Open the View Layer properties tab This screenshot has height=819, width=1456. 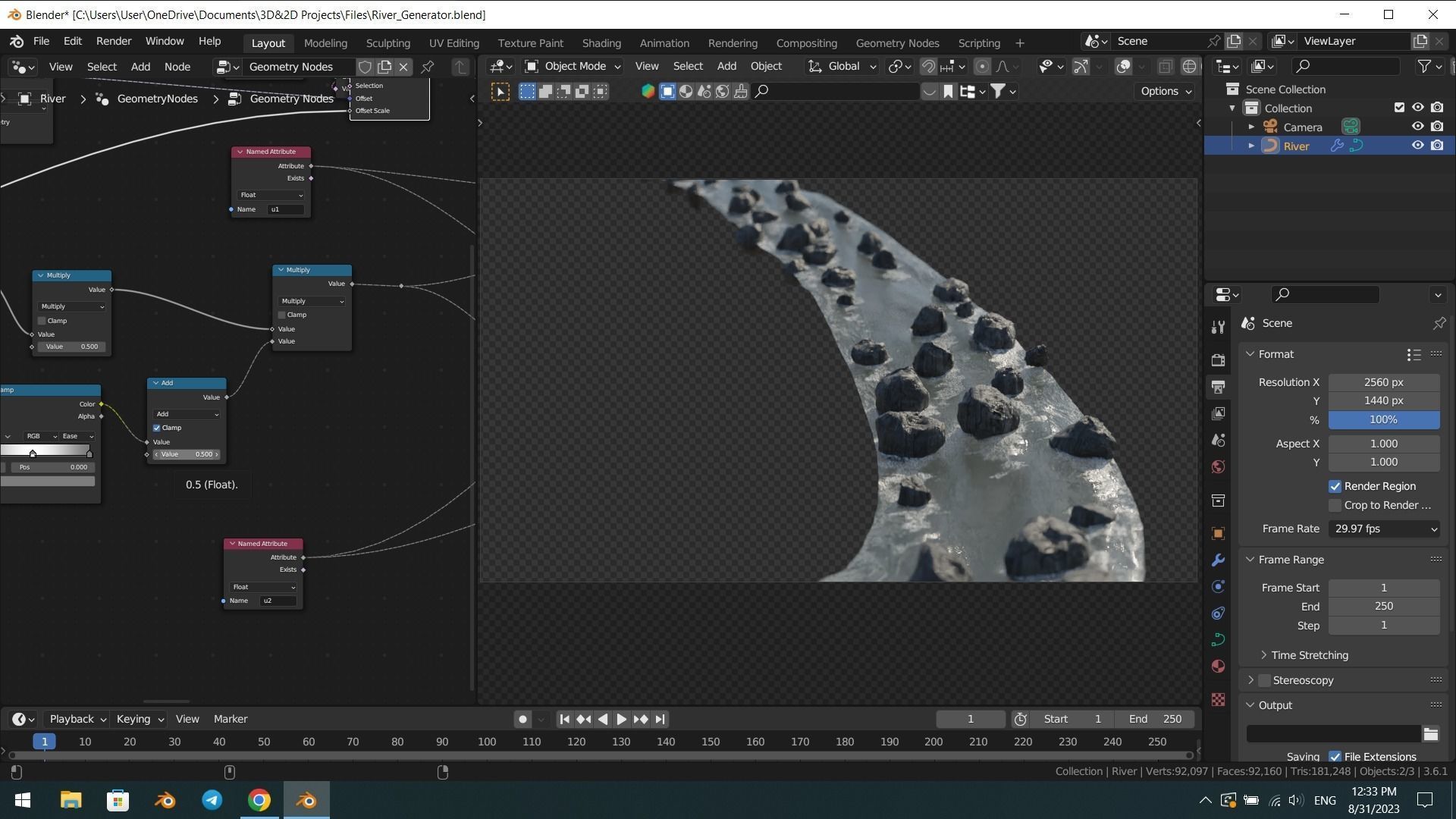coord(1218,413)
